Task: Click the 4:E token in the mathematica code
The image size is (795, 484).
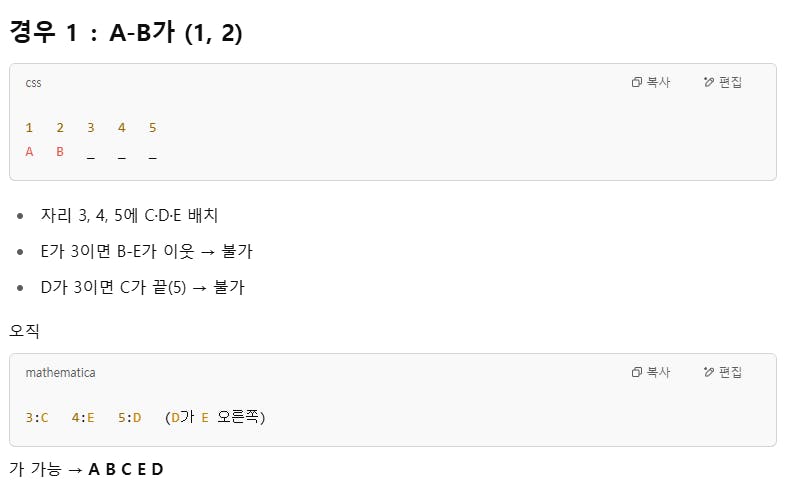Action: [x=83, y=418]
